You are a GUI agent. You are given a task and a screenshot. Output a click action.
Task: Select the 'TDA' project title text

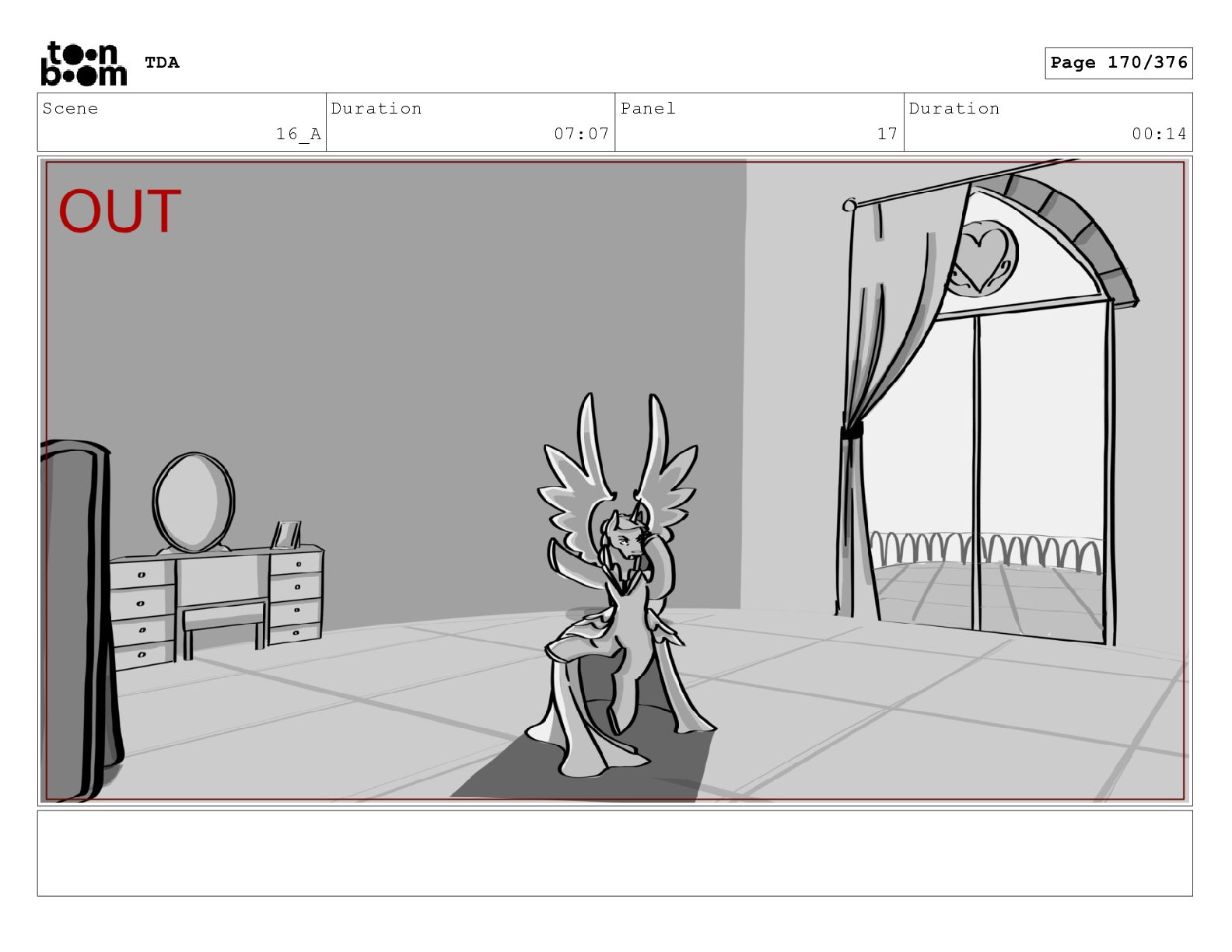tap(162, 62)
